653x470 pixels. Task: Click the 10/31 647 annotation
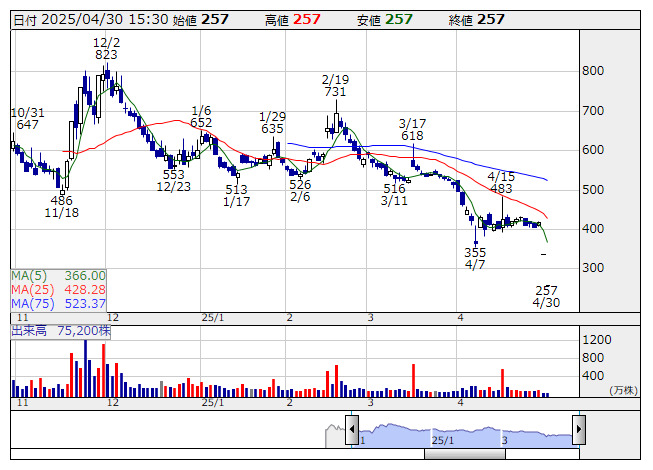[27, 119]
